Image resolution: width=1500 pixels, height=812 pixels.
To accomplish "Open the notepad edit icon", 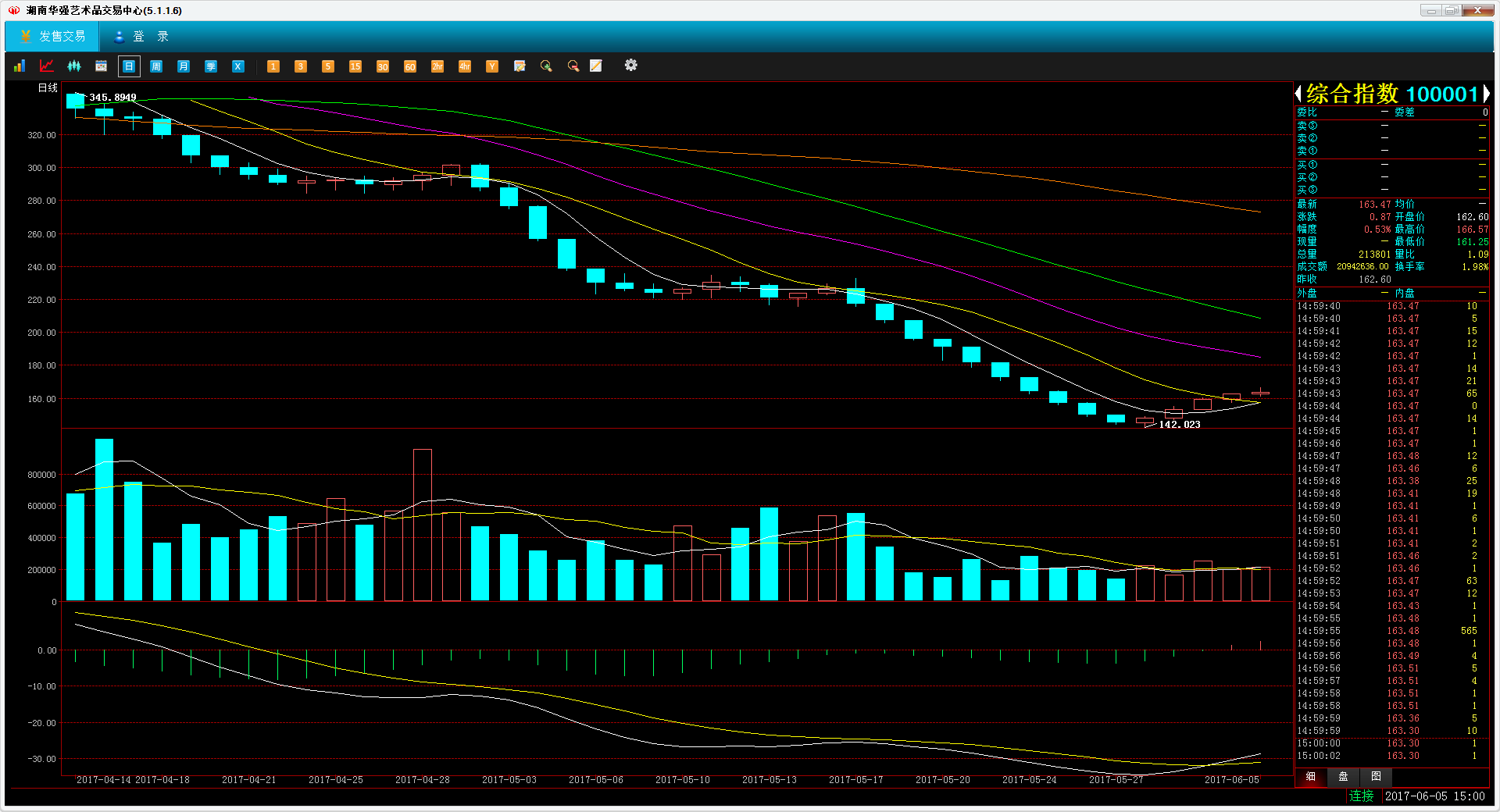I will pyautogui.click(x=596, y=66).
